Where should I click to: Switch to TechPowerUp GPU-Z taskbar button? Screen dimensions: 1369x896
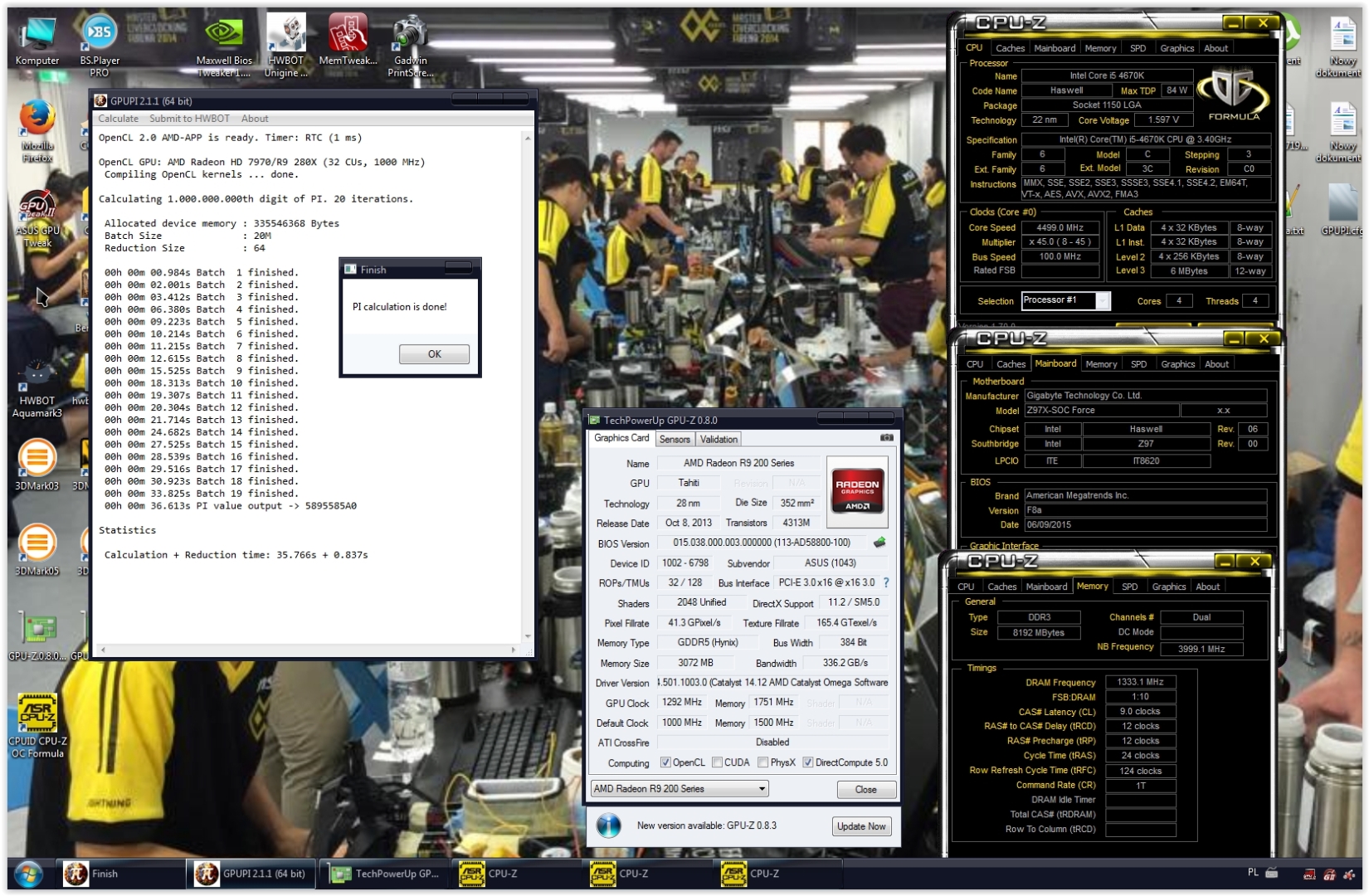pos(386,874)
